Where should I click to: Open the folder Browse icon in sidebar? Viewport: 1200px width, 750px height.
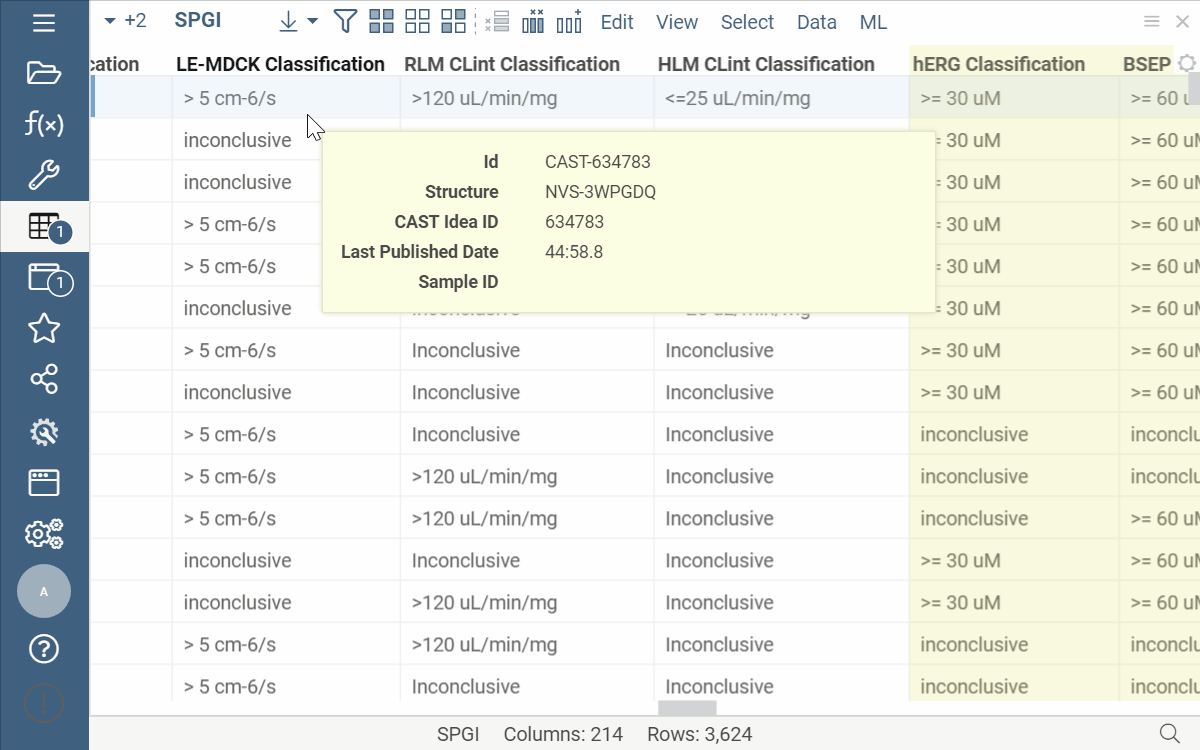[44, 72]
